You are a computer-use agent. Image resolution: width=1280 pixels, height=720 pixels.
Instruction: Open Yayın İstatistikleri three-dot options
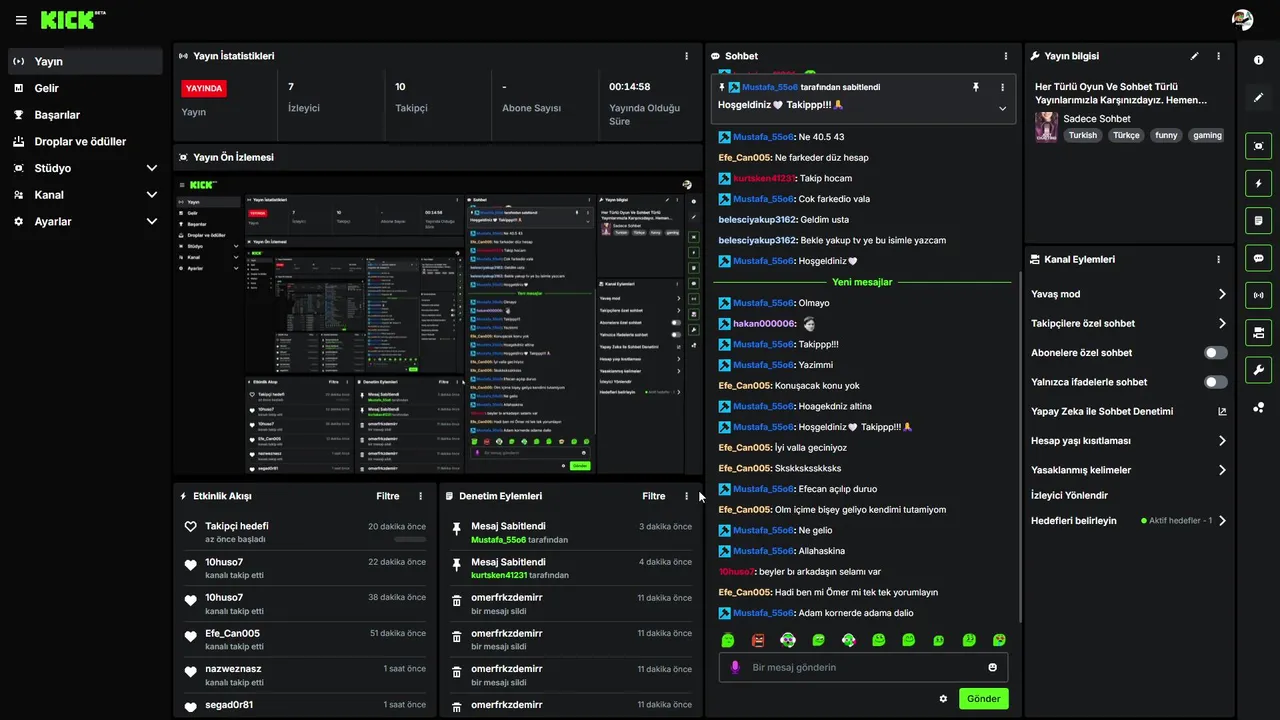coord(686,56)
